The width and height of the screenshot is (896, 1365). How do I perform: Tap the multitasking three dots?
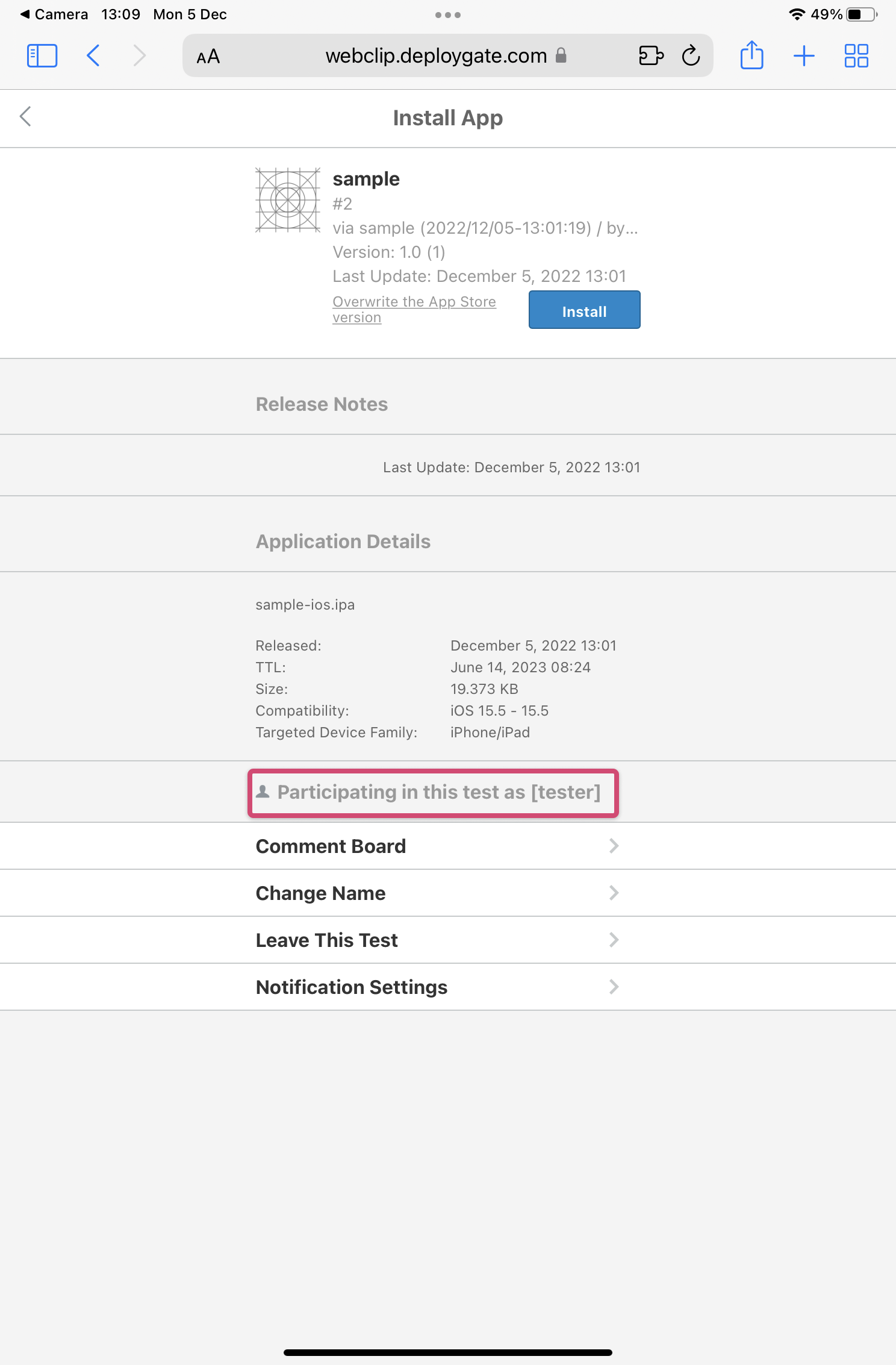click(x=448, y=15)
